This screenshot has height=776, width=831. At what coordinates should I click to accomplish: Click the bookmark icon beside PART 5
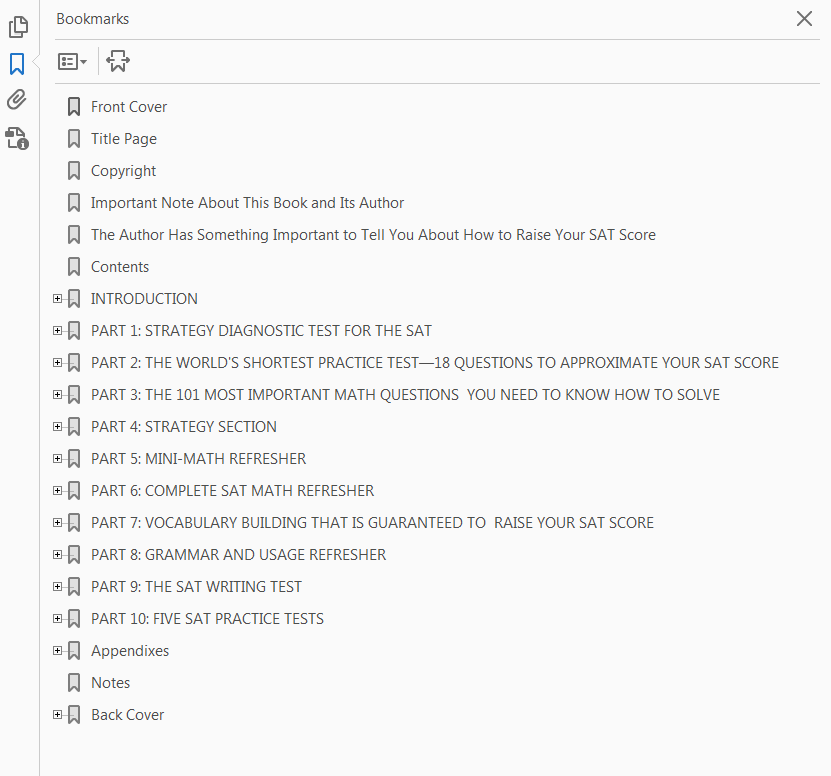pos(74,458)
